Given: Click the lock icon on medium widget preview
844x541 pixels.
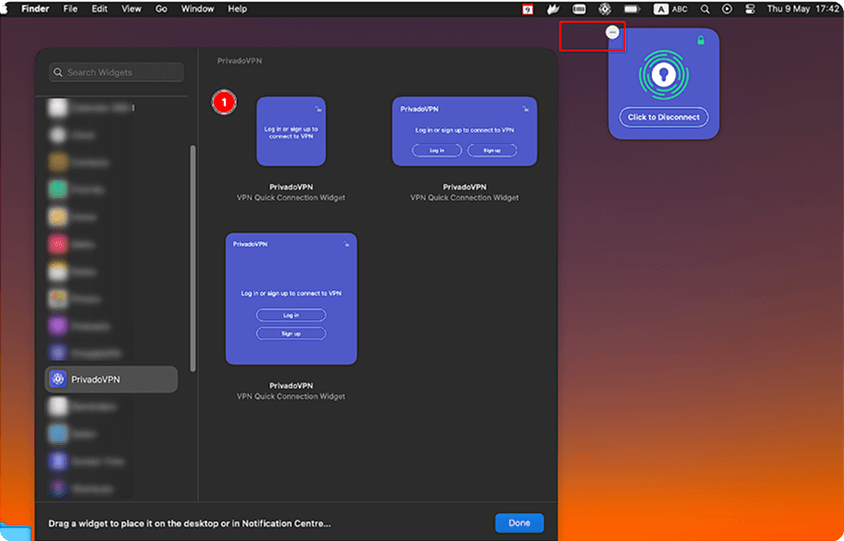Looking at the screenshot, I should [525, 109].
